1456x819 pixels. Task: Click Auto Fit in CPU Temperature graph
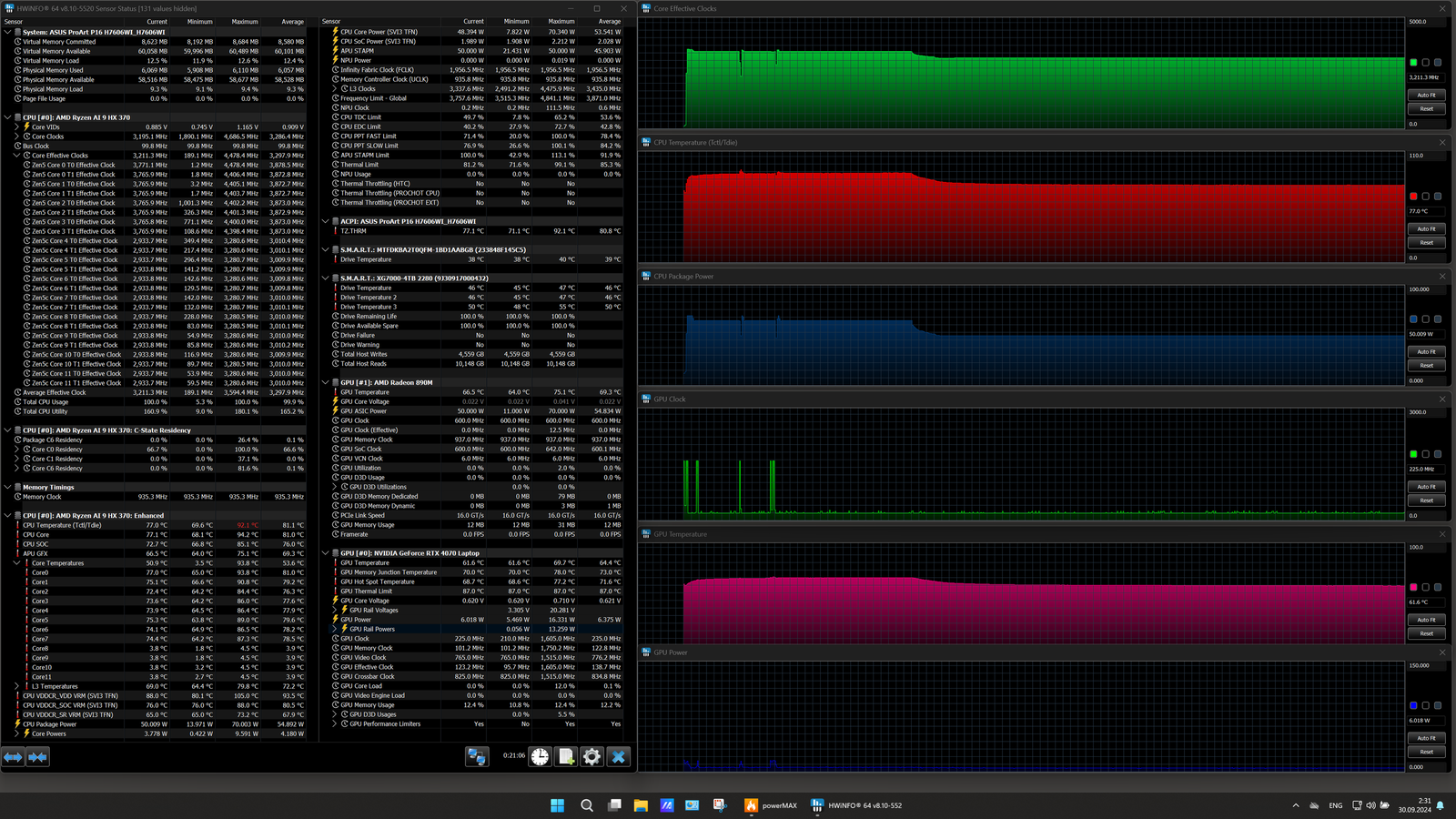pyautogui.click(x=1426, y=228)
